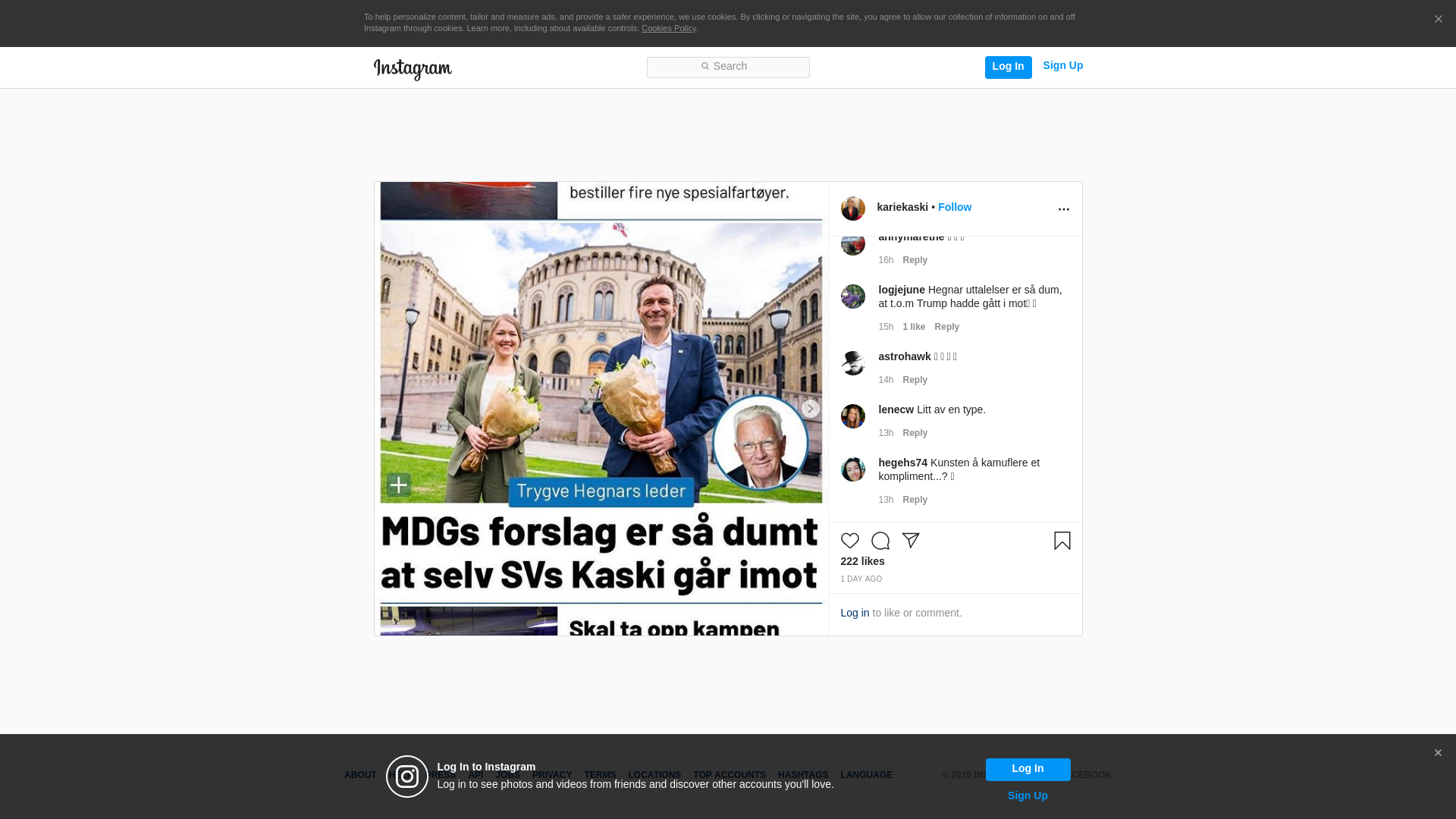Click the Instagram logo
The image size is (1456, 819).
(413, 69)
